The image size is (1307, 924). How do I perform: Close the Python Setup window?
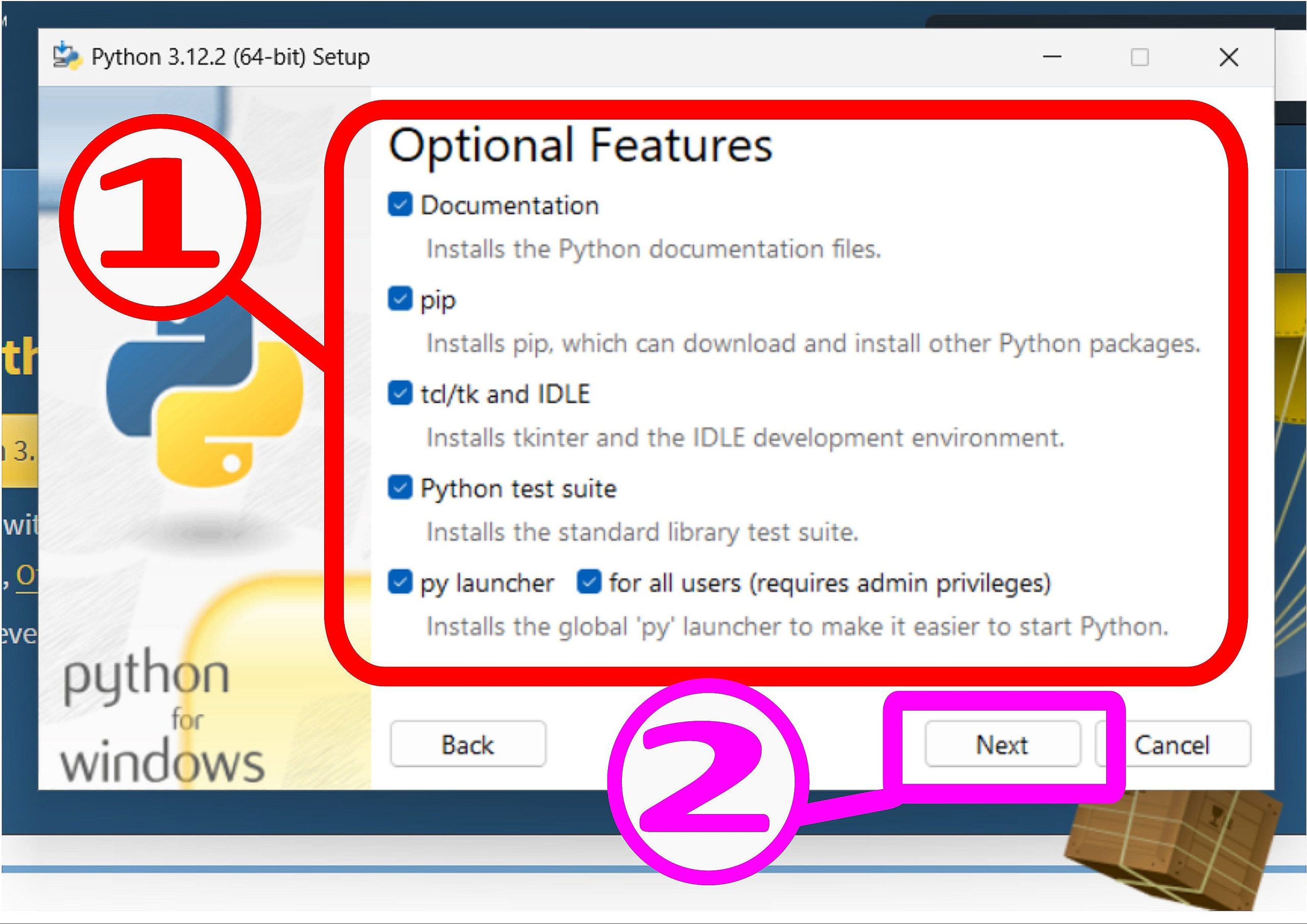point(1229,57)
